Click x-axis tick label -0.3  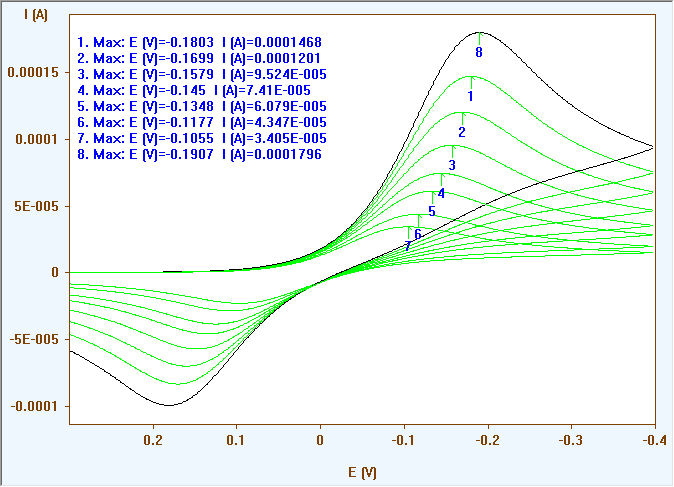tap(571, 441)
